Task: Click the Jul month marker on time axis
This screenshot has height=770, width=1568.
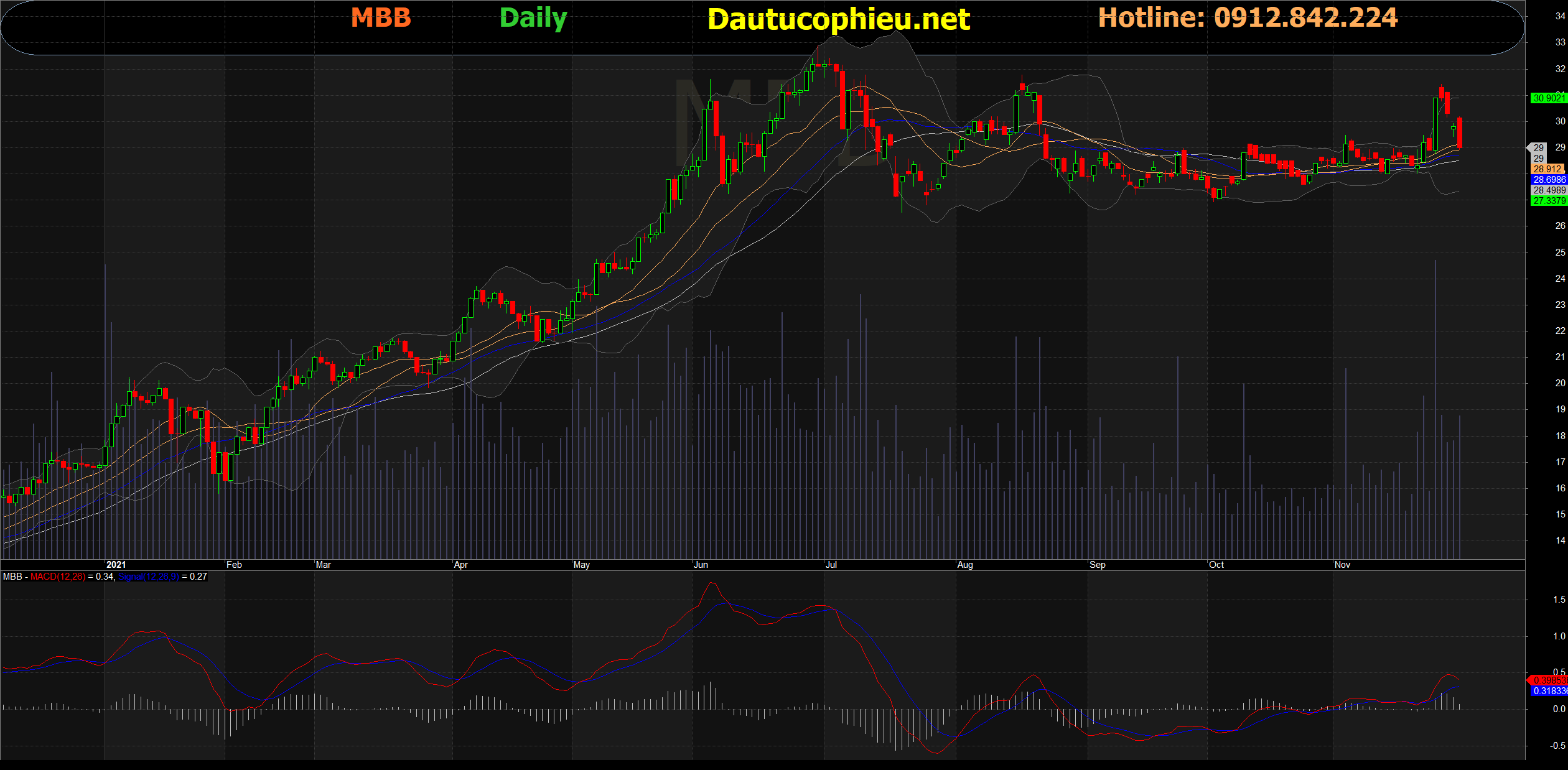Action: click(x=831, y=565)
